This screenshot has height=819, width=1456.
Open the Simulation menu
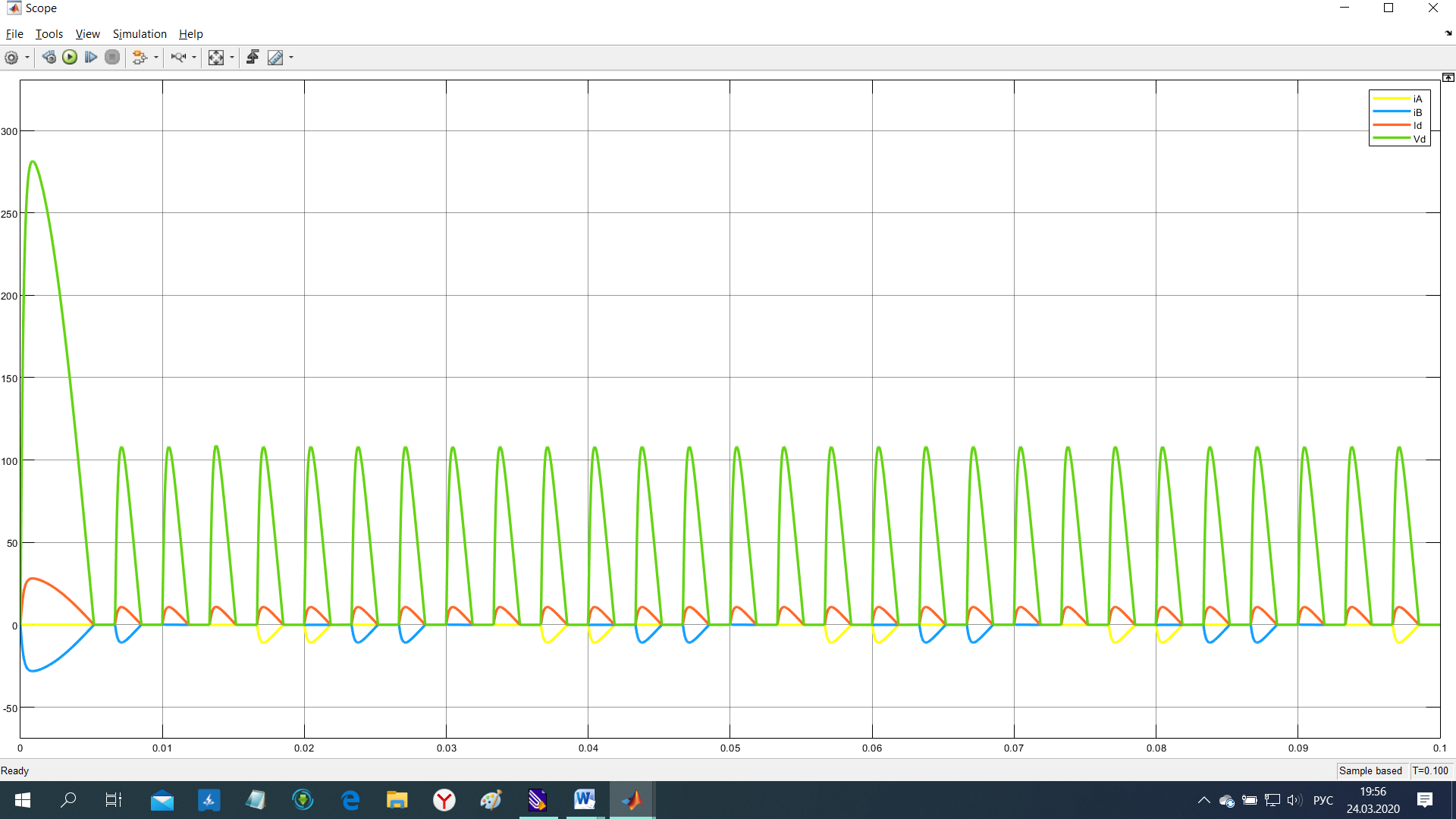pyautogui.click(x=140, y=34)
